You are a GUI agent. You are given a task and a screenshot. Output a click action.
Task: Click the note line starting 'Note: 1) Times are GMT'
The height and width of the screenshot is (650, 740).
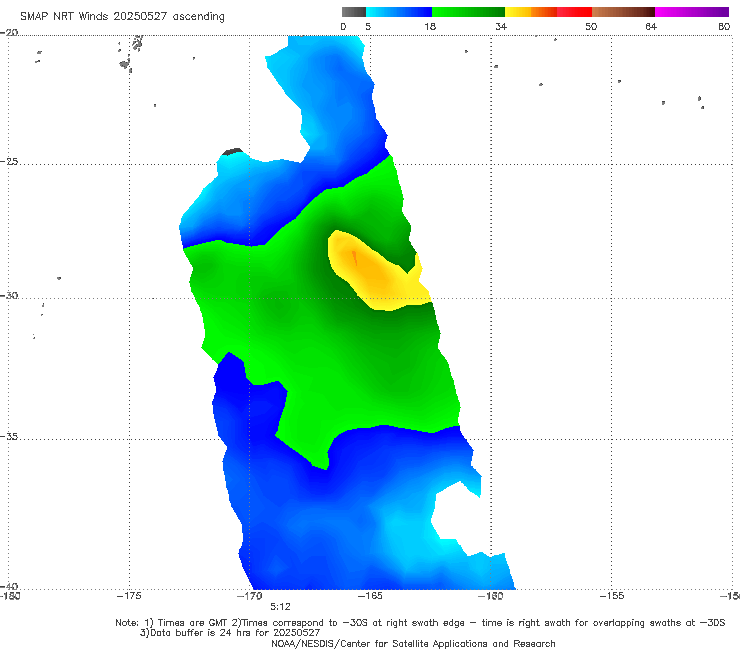tap(420, 623)
